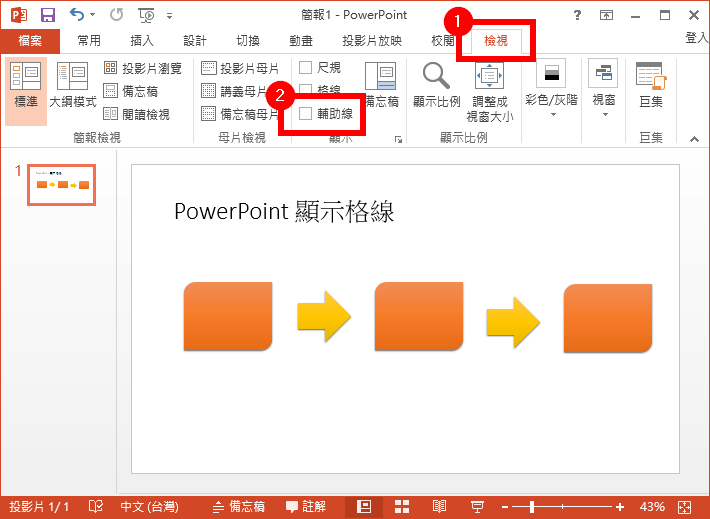710x519 pixels.
Task: Open PowerPoint Help question mark
Action: pyautogui.click(x=577, y=15)
